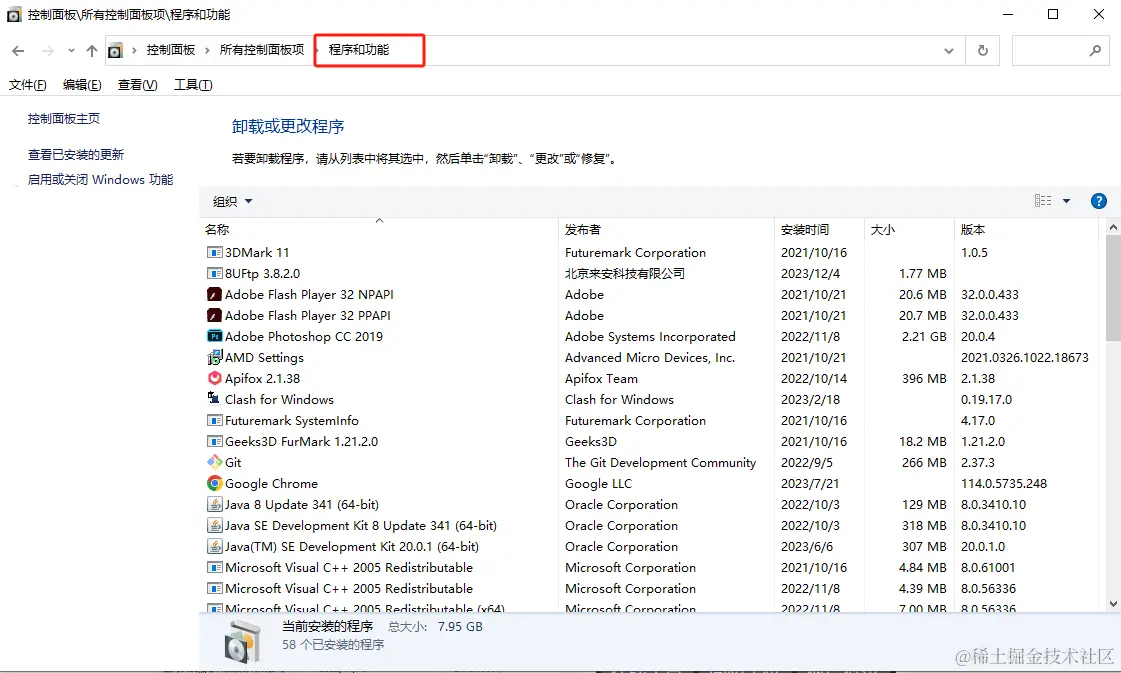1121x673 pixels.
Task: Click the scrollbar up arrow
Action: click(x=1113, y=227)
